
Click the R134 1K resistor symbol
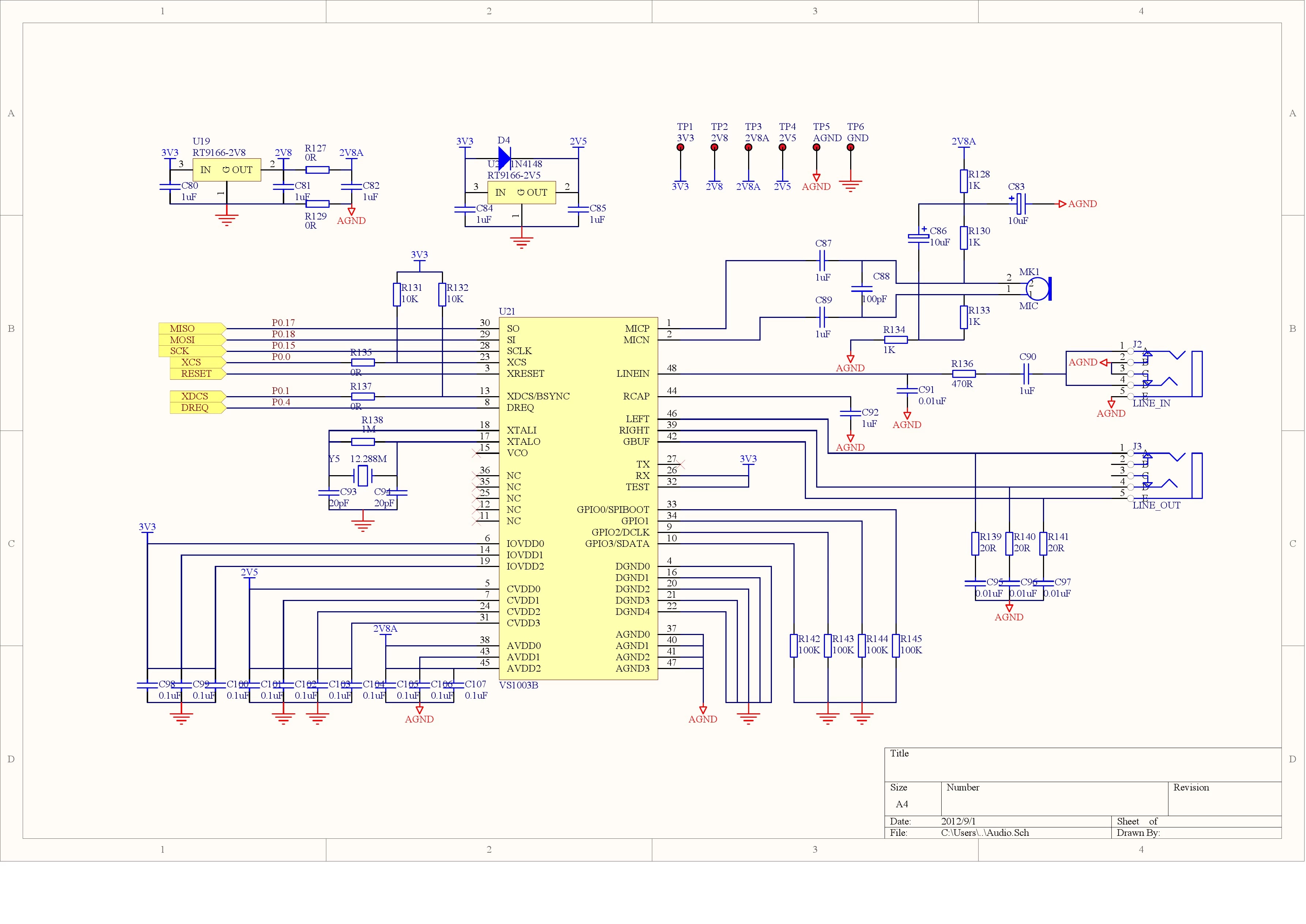click(896, 340)
